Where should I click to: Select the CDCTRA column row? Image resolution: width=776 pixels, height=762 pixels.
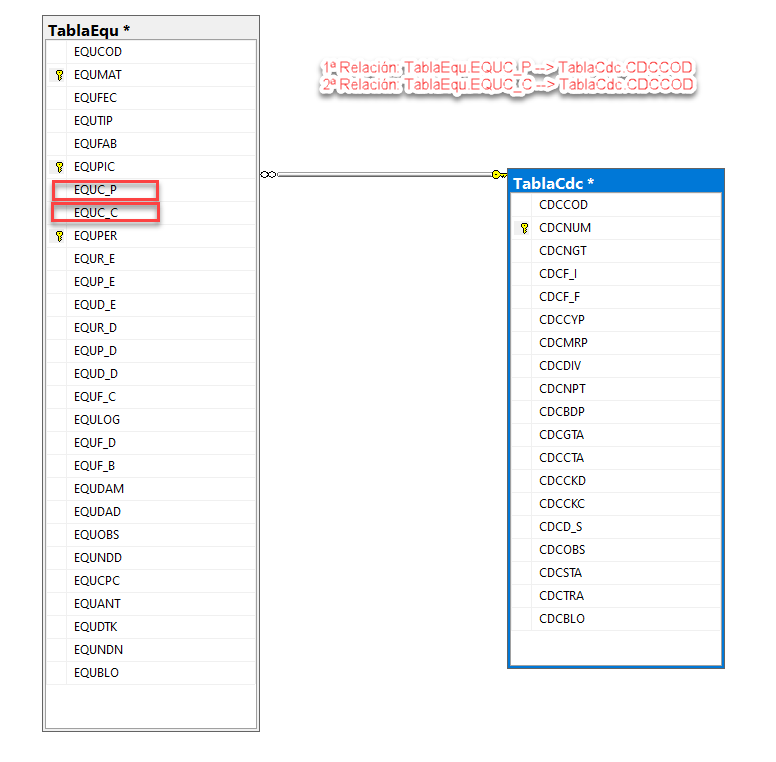click(x=616, y=596)
